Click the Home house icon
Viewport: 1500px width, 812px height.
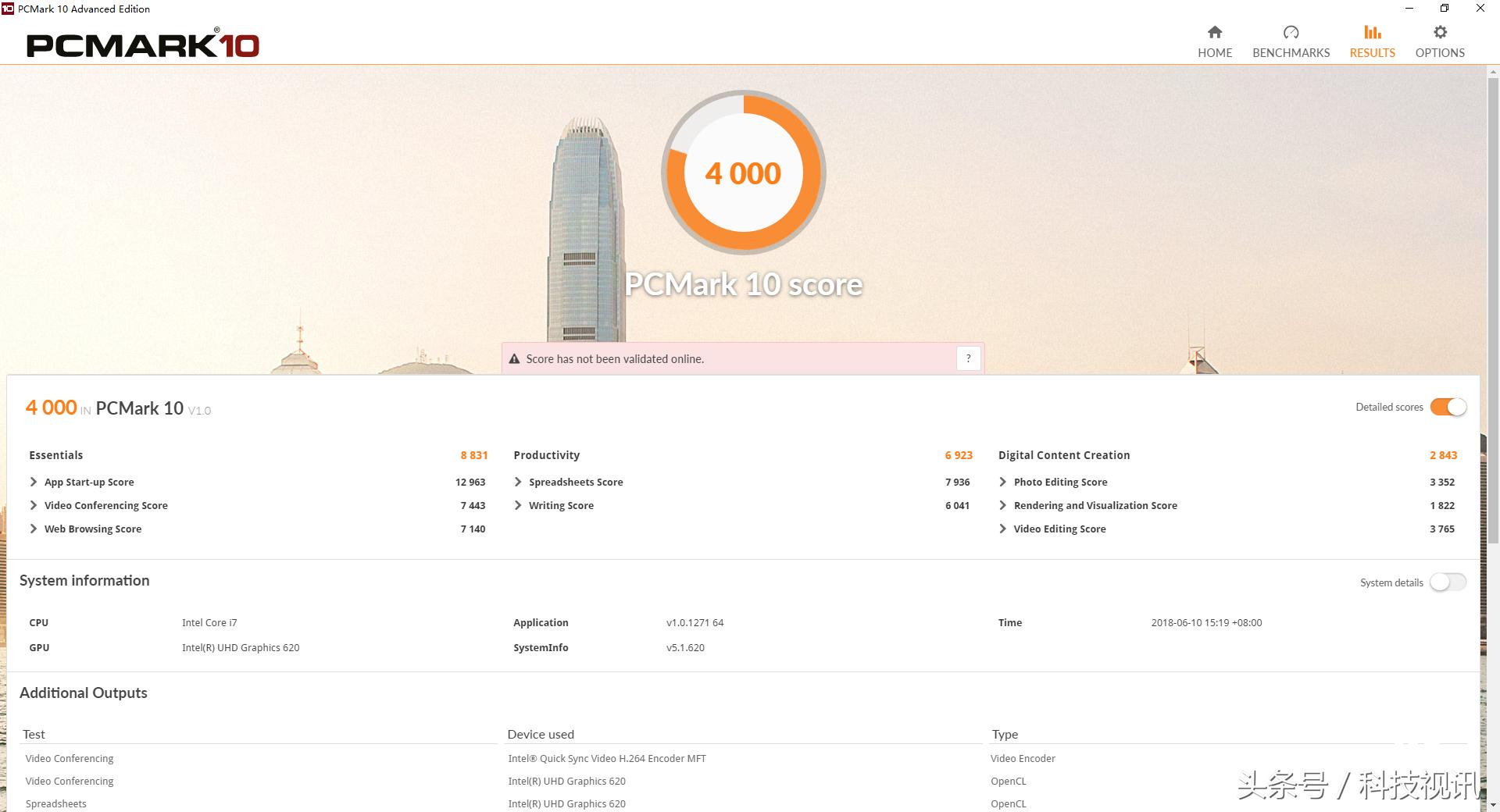(x=1214, y=32)
